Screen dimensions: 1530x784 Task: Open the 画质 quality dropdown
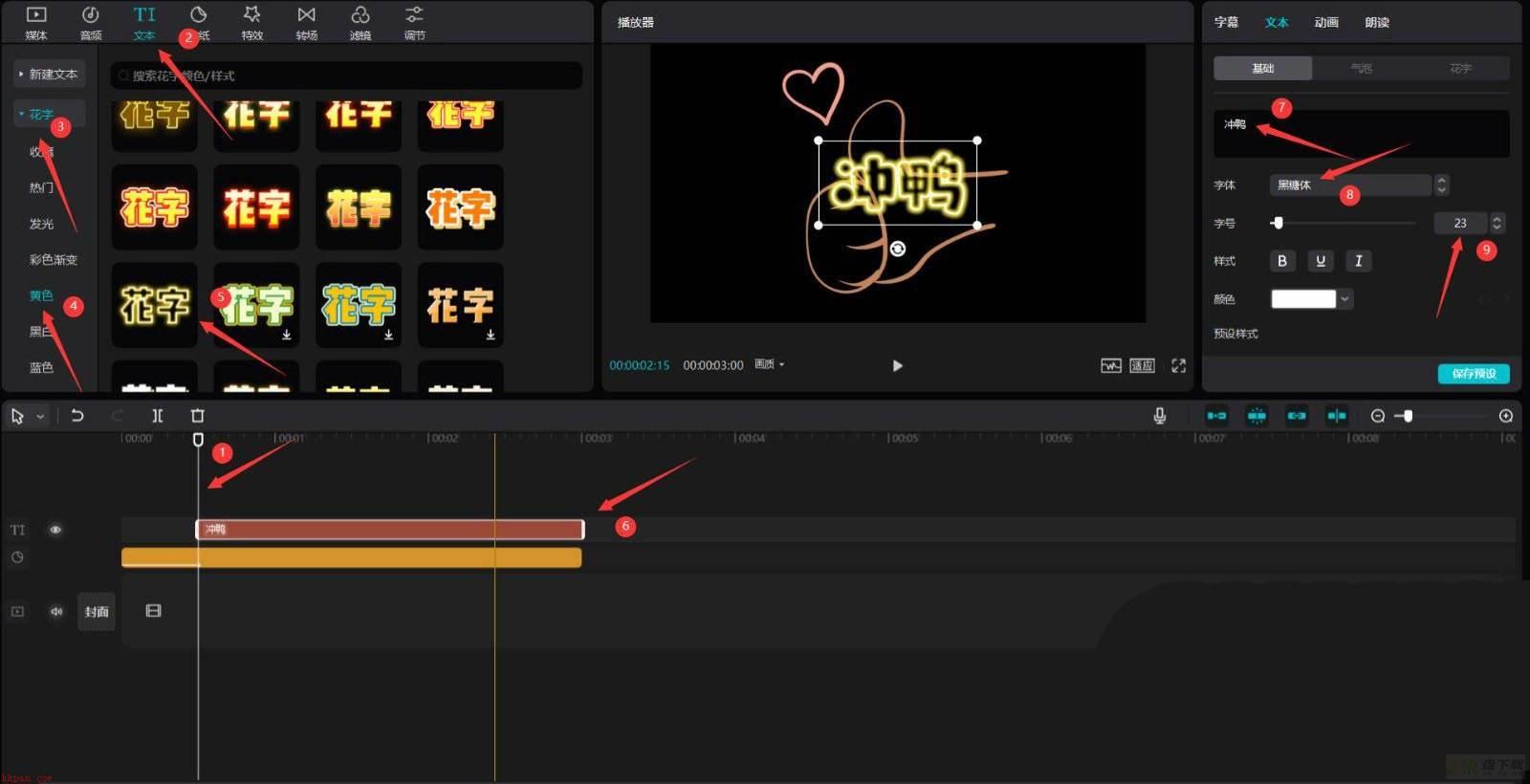point(769,364)
